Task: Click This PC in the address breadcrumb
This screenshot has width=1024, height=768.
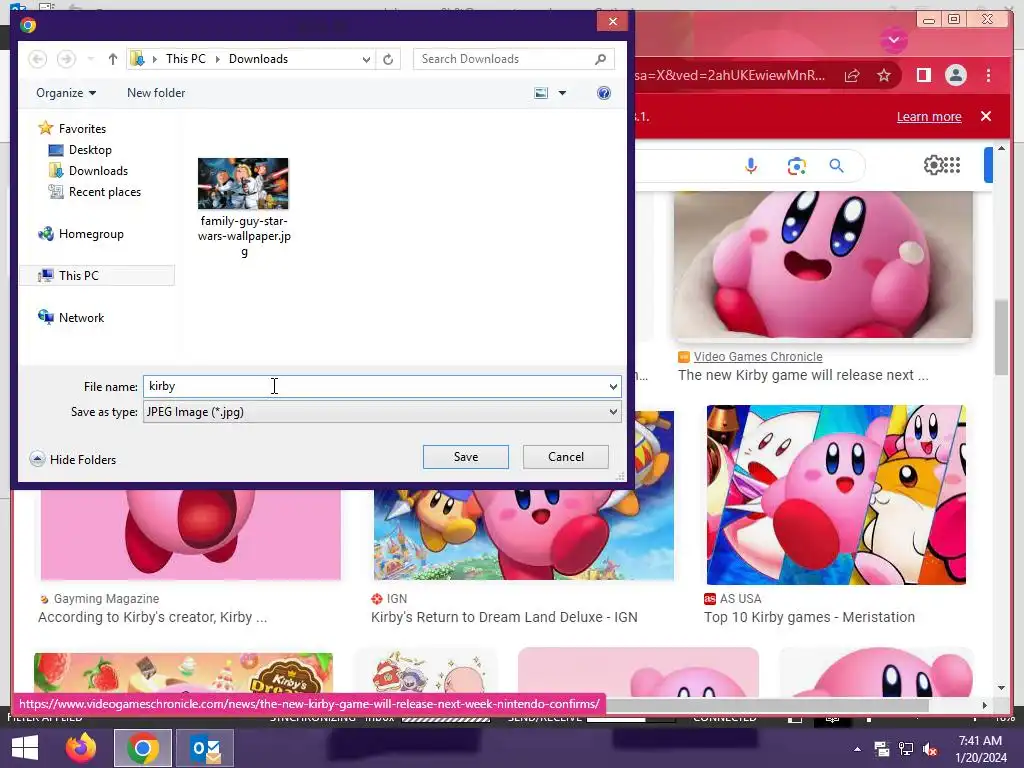Action: pos(185,59)
